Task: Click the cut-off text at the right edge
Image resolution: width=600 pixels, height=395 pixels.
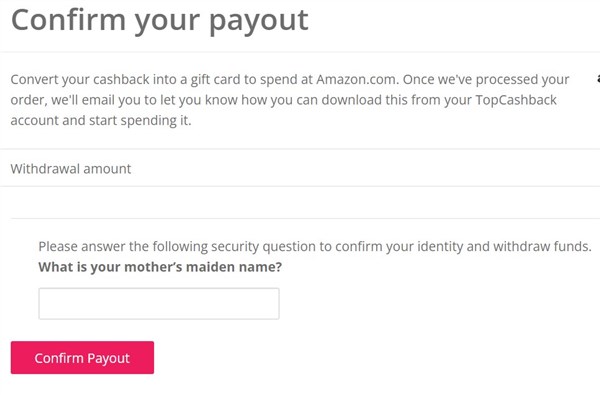Action: tap(598, 80)
